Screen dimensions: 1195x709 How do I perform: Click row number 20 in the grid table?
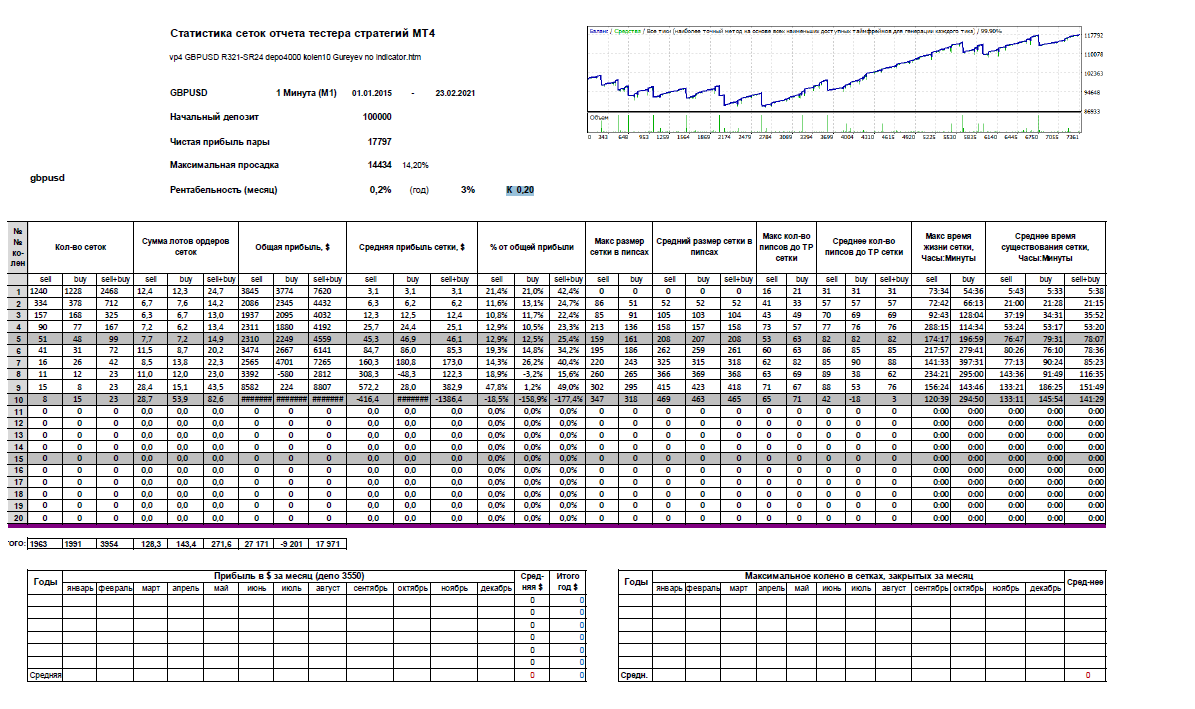pyautogui.click(x=18, y=518)
